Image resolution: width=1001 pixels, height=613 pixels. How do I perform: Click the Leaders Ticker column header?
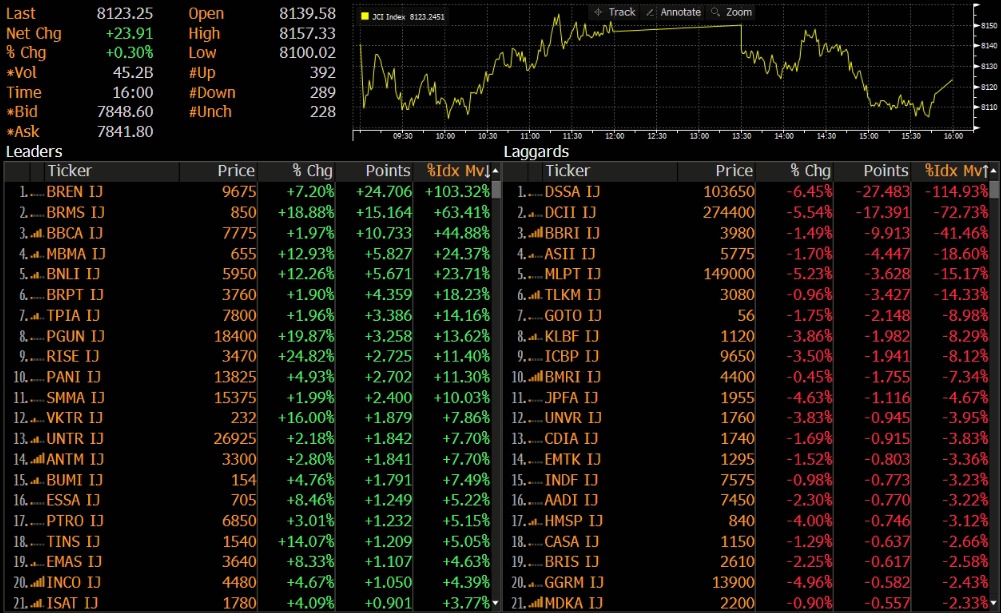[69, 171]
